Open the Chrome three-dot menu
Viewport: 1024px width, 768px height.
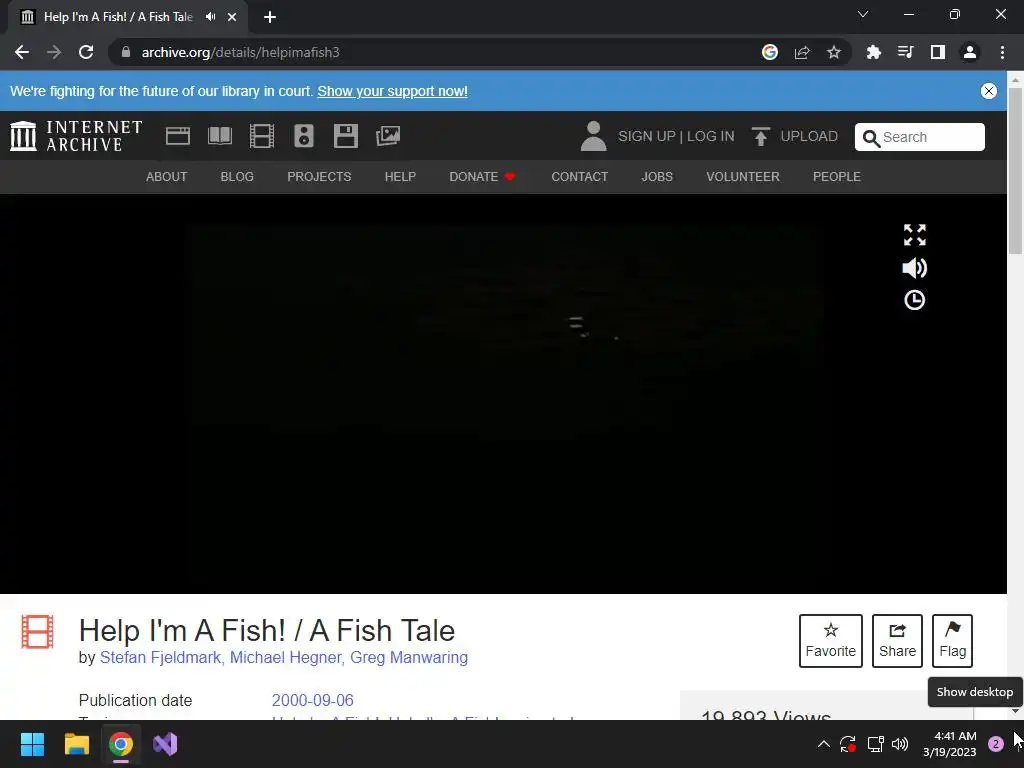(1002, 52)
